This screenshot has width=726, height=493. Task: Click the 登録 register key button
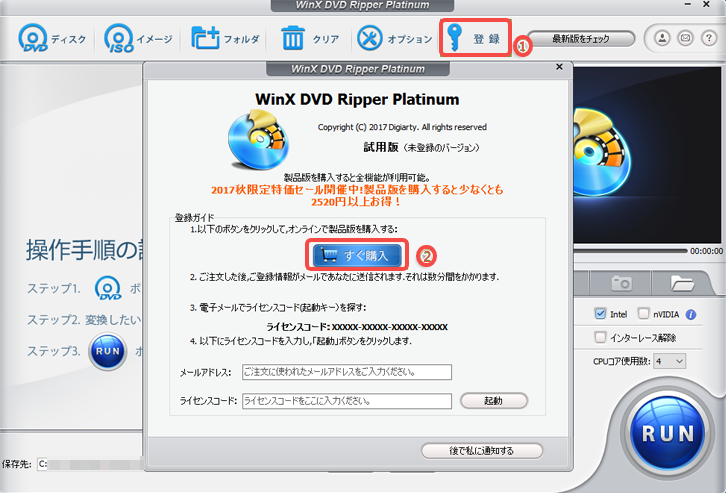475,38
